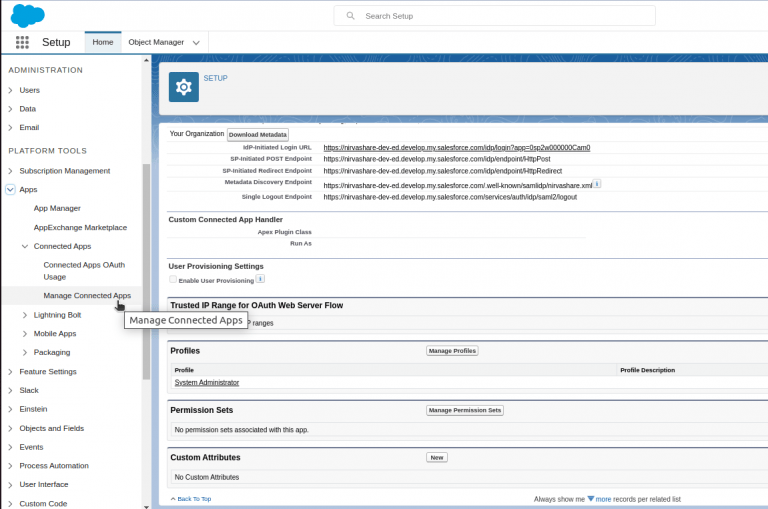This screenshot has height=509, width=768.
Task: Expand Subscription Management
Action: click(10, 171)
